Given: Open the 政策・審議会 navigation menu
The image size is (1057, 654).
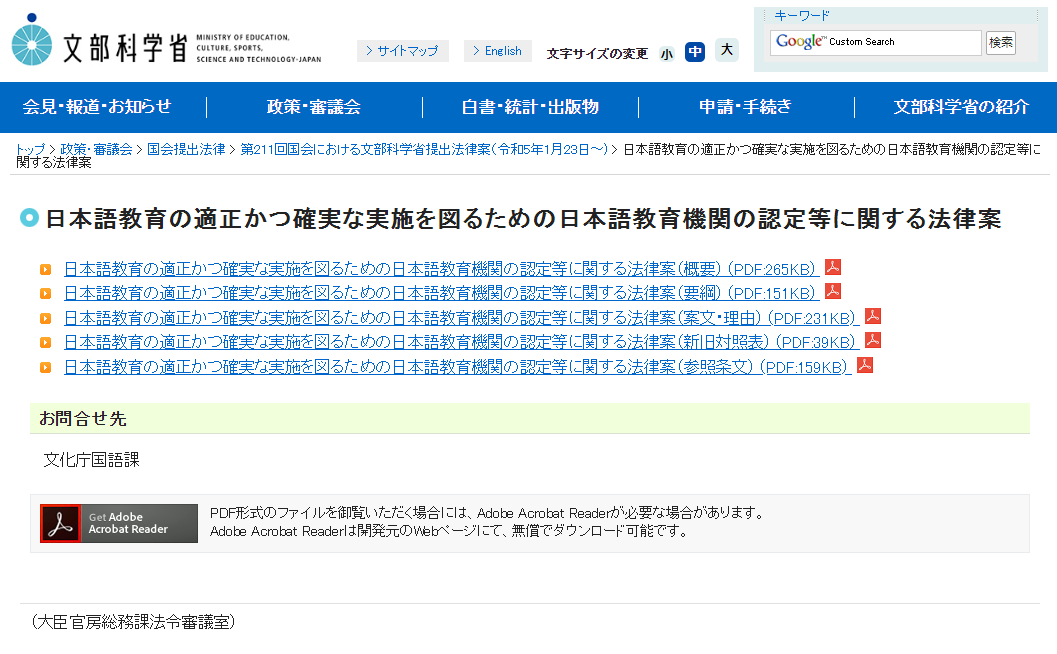Looking at the screenshot, I should (315, 106).
